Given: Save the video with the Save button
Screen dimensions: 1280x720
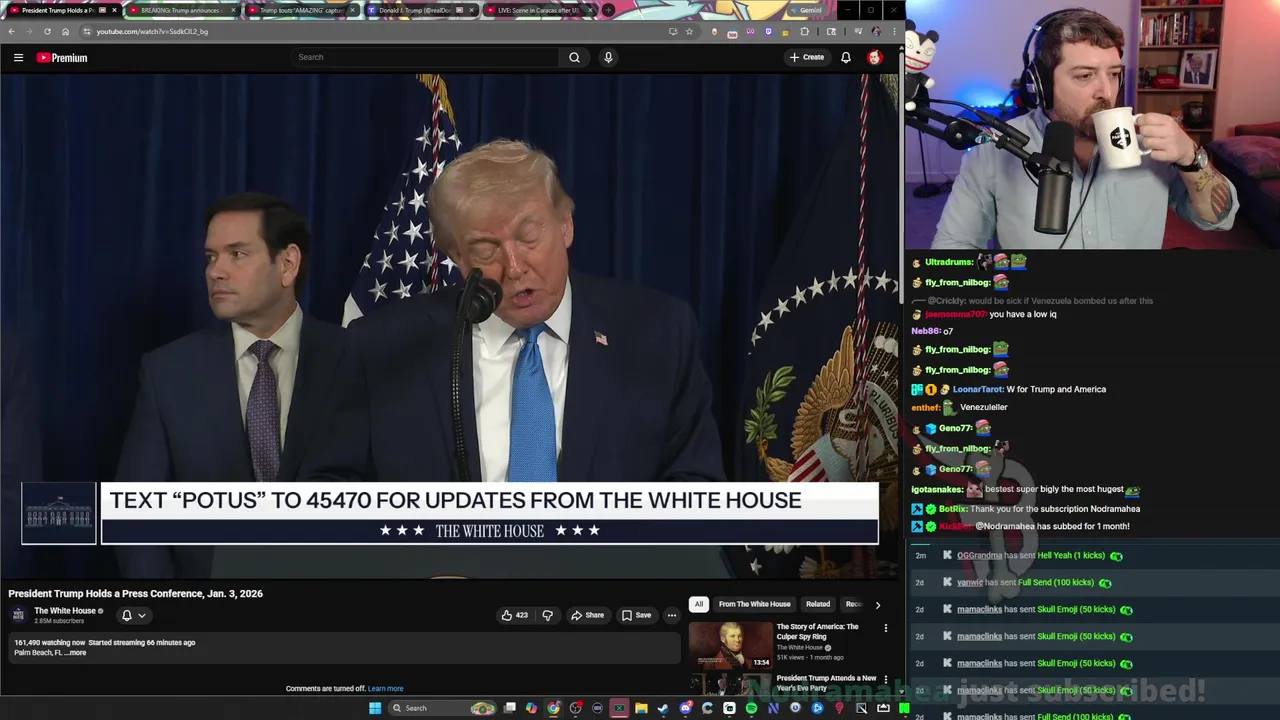Looking at the screenshot, I should click(636, 615).
